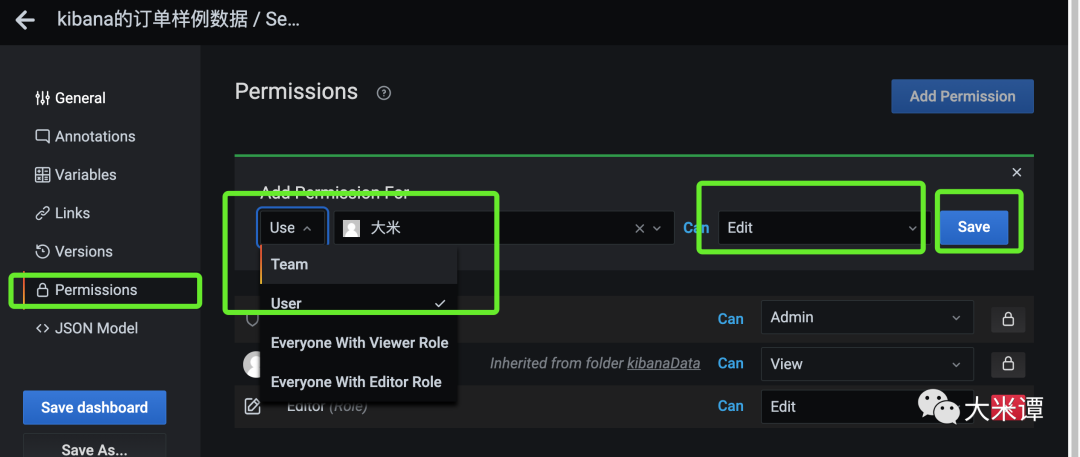This screenshot has height=457, width=1080.
Task: Clear the selected user 大米
Action: (x=640, y=228)
